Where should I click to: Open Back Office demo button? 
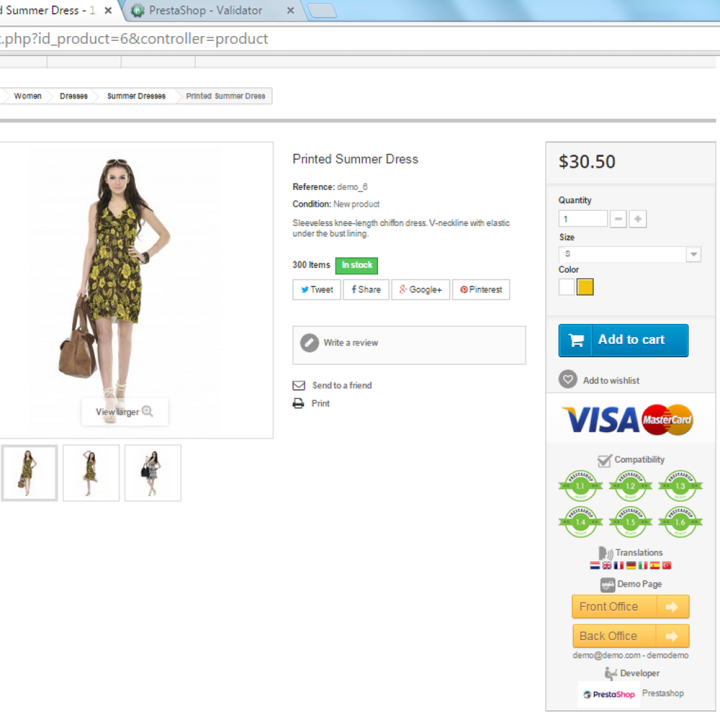click(630, 636)
